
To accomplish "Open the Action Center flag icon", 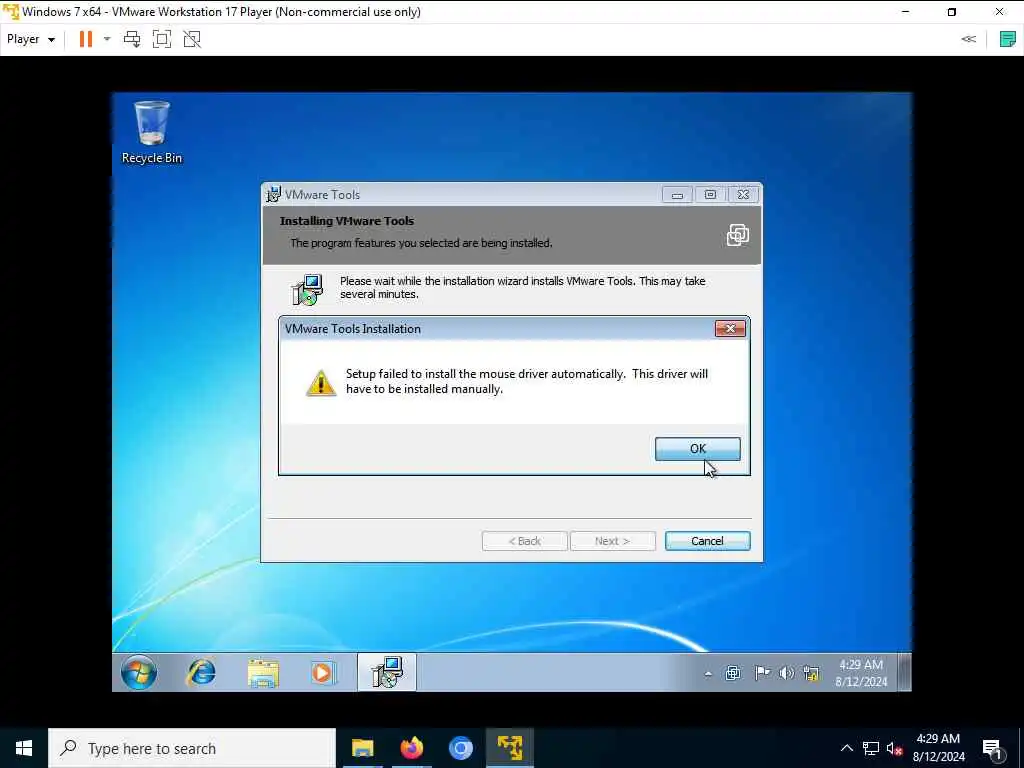I will 761,673.
